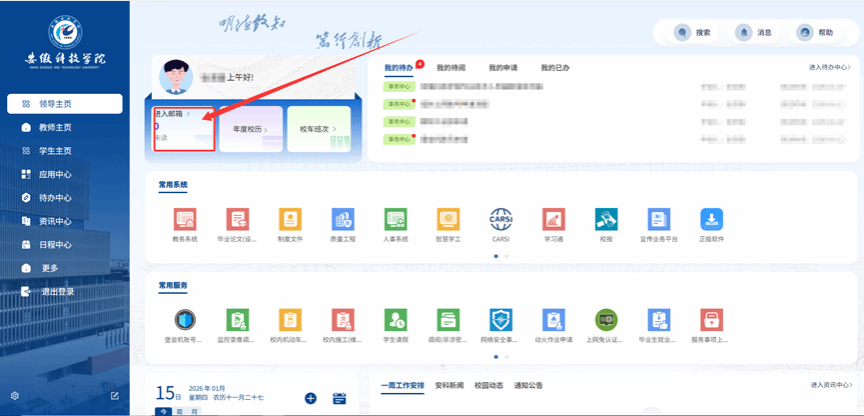Viewport: 864px width, 416px height.
Task: Open the 教务系统 icon in 常用系统
Action: coord(185,220)
